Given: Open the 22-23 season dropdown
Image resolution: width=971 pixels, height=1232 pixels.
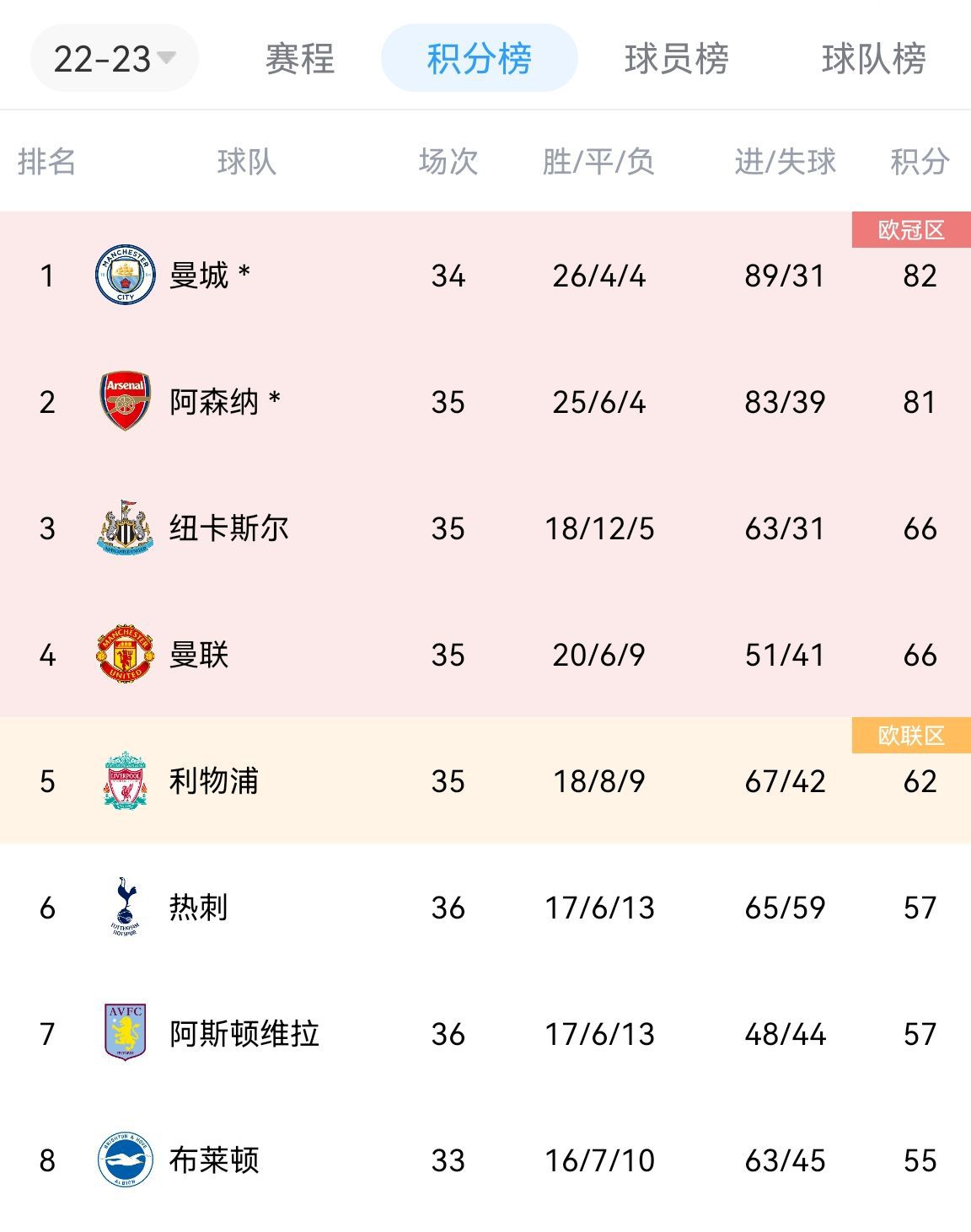Looking at the screenshot, I should tap(115, 58).
